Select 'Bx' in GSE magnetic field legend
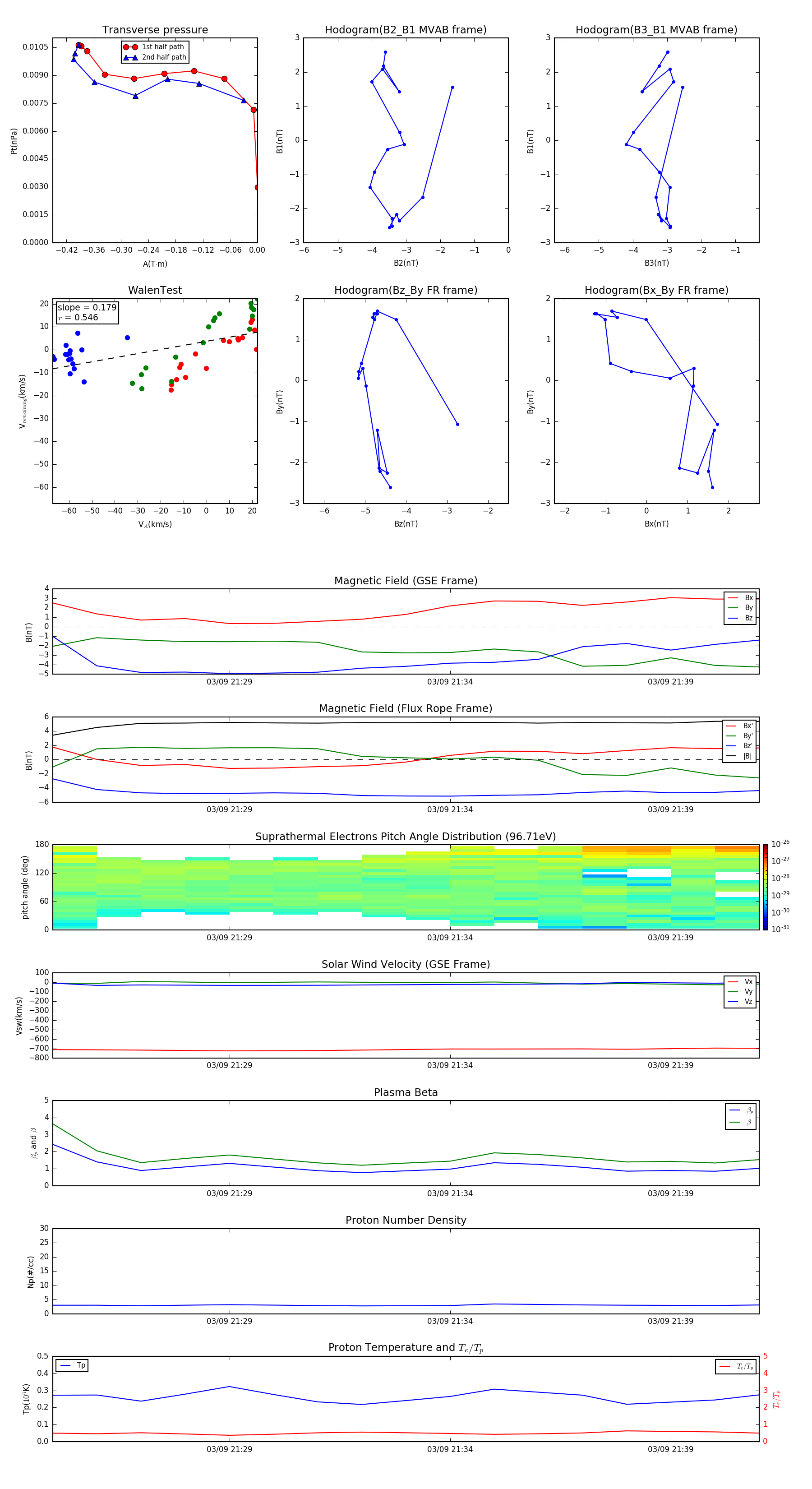The height and width of the screenshot is (1489, 812). click(x=740, y=598)
